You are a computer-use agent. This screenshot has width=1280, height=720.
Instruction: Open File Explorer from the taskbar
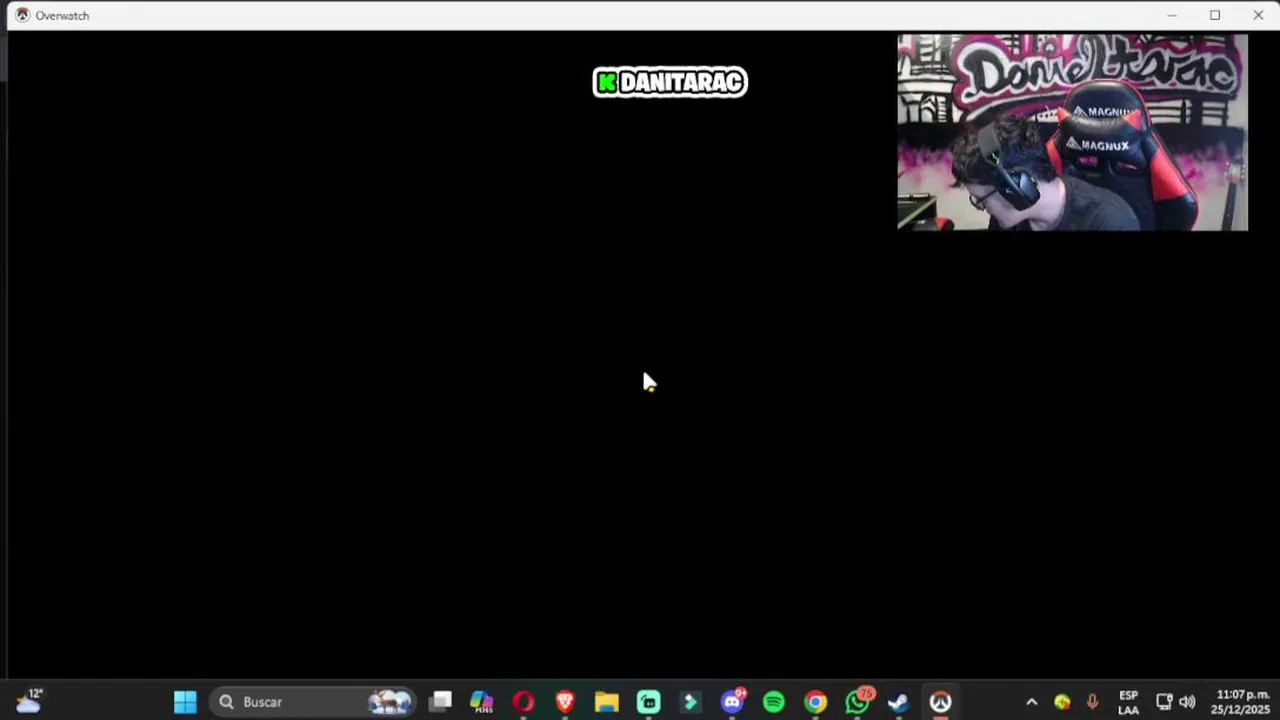607,702
